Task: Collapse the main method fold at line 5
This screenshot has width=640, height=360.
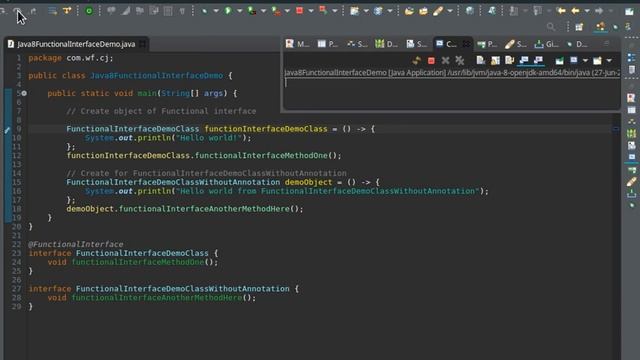Action: [x=24, y=93]
